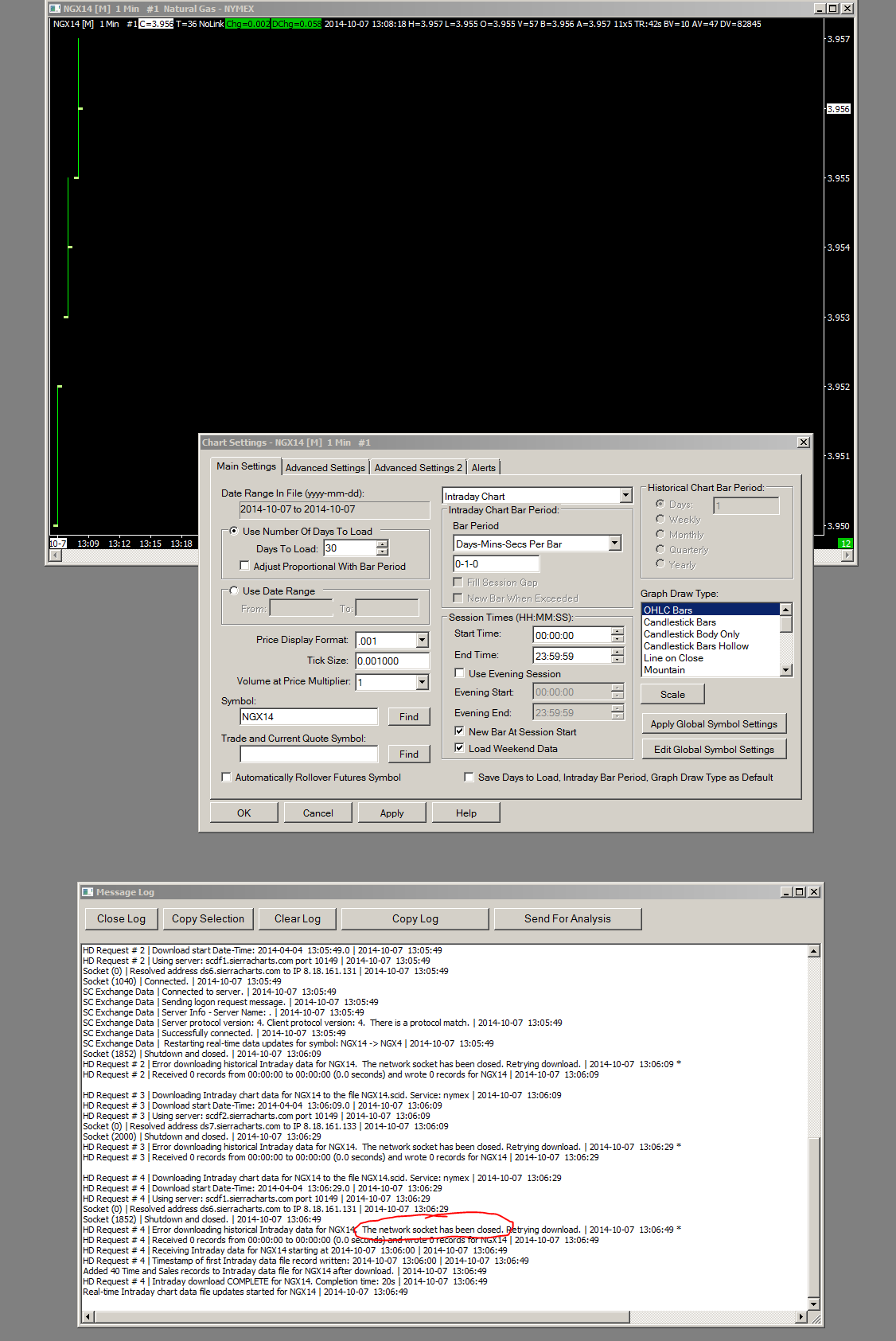Click the Symbol field containing NGX14
This screenshot has height=1341, width=896.
(309, 716)
